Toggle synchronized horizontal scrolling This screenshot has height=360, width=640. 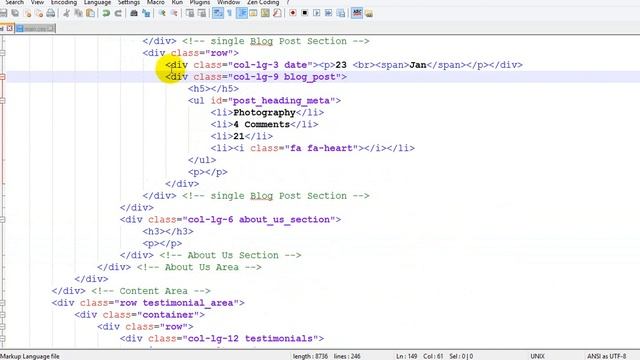202,13
